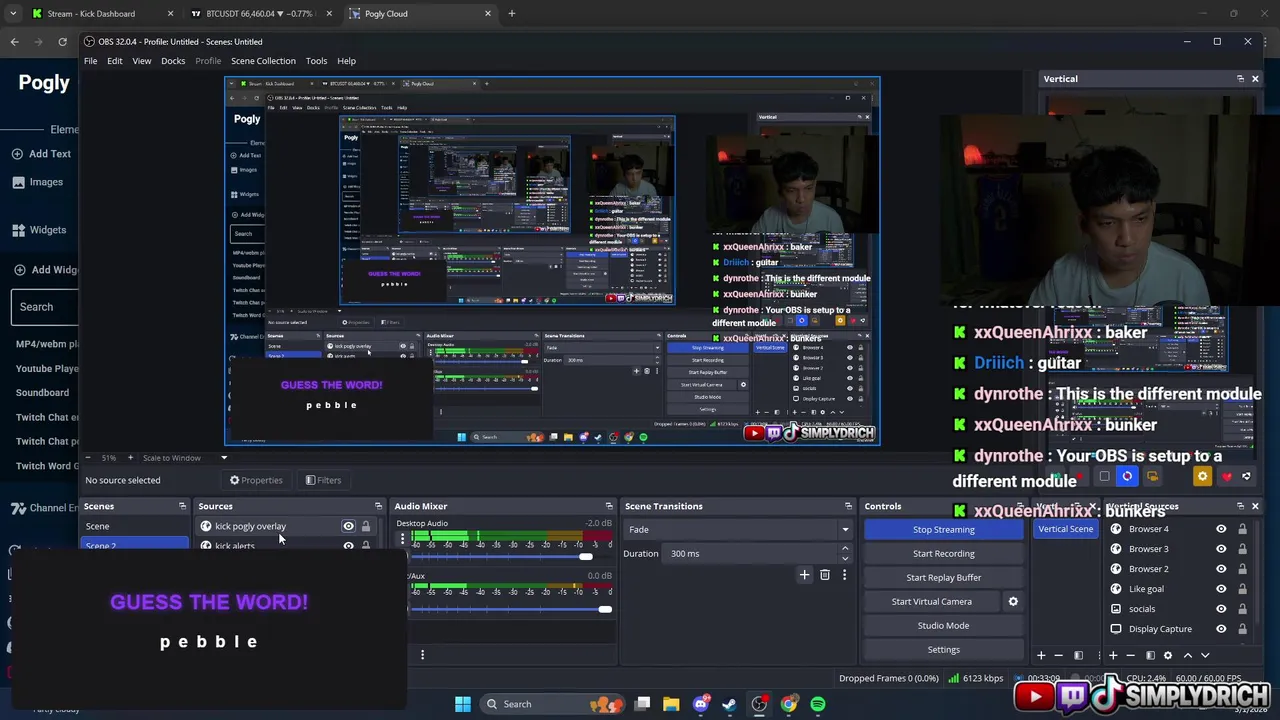
Task: Move vertical source up with arrow icon
Action: tap(1187, 655)
